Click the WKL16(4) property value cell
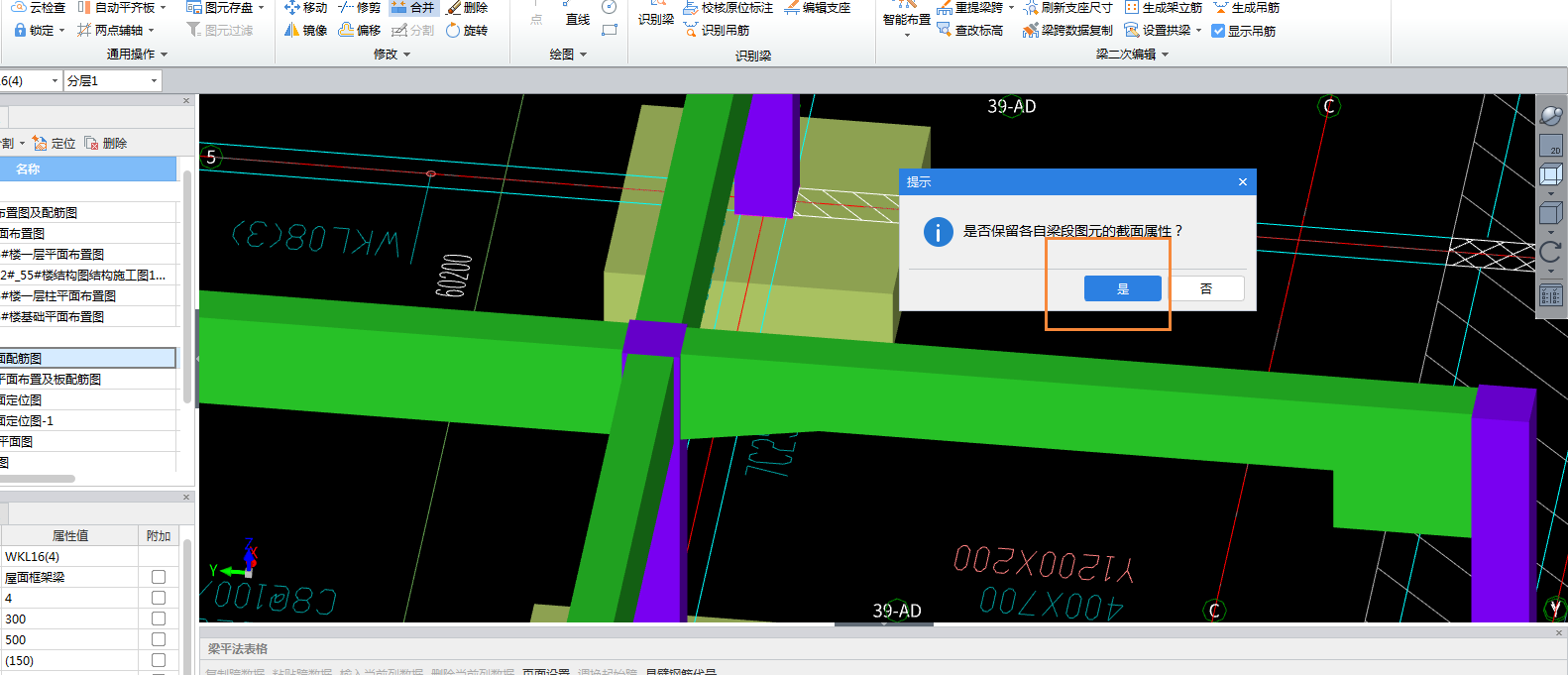This screenshot has height=675, width=1568. coord(69,556)
